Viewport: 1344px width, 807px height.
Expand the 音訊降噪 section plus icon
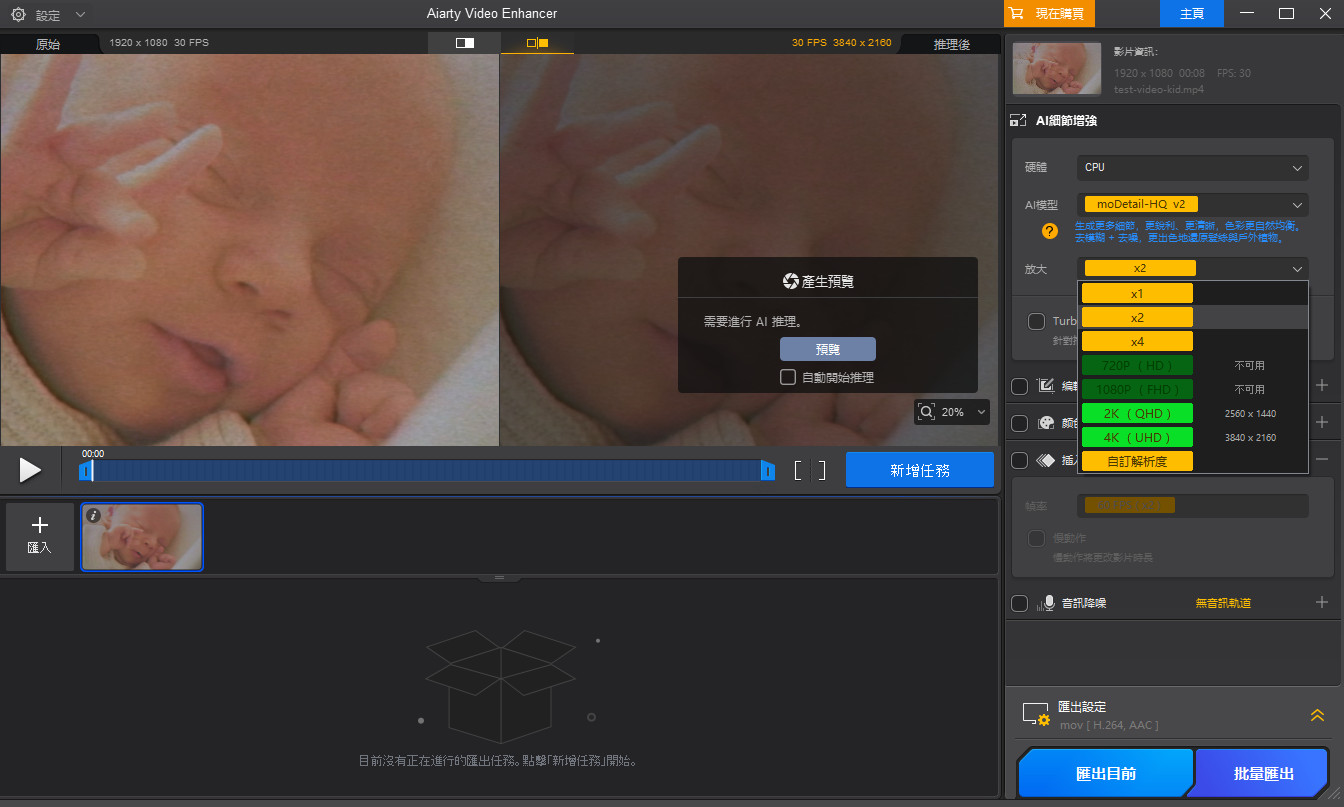(1322, 602)
